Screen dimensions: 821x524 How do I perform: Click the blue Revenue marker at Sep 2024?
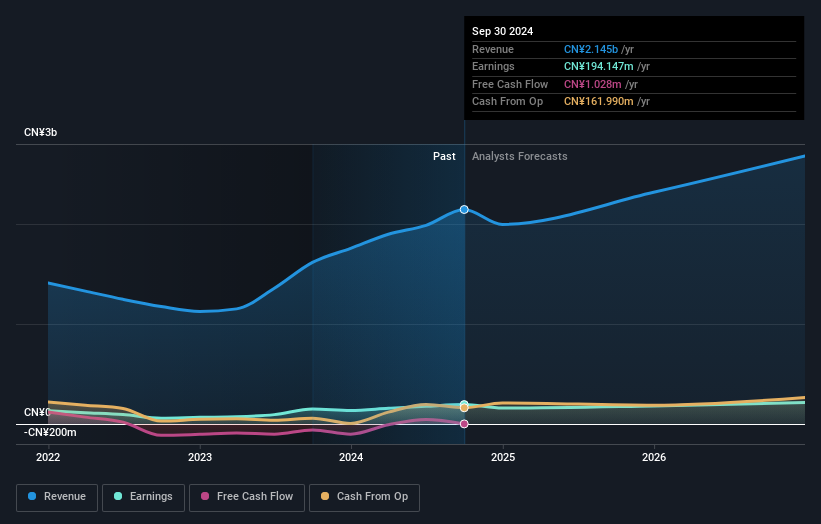point(464,209)
